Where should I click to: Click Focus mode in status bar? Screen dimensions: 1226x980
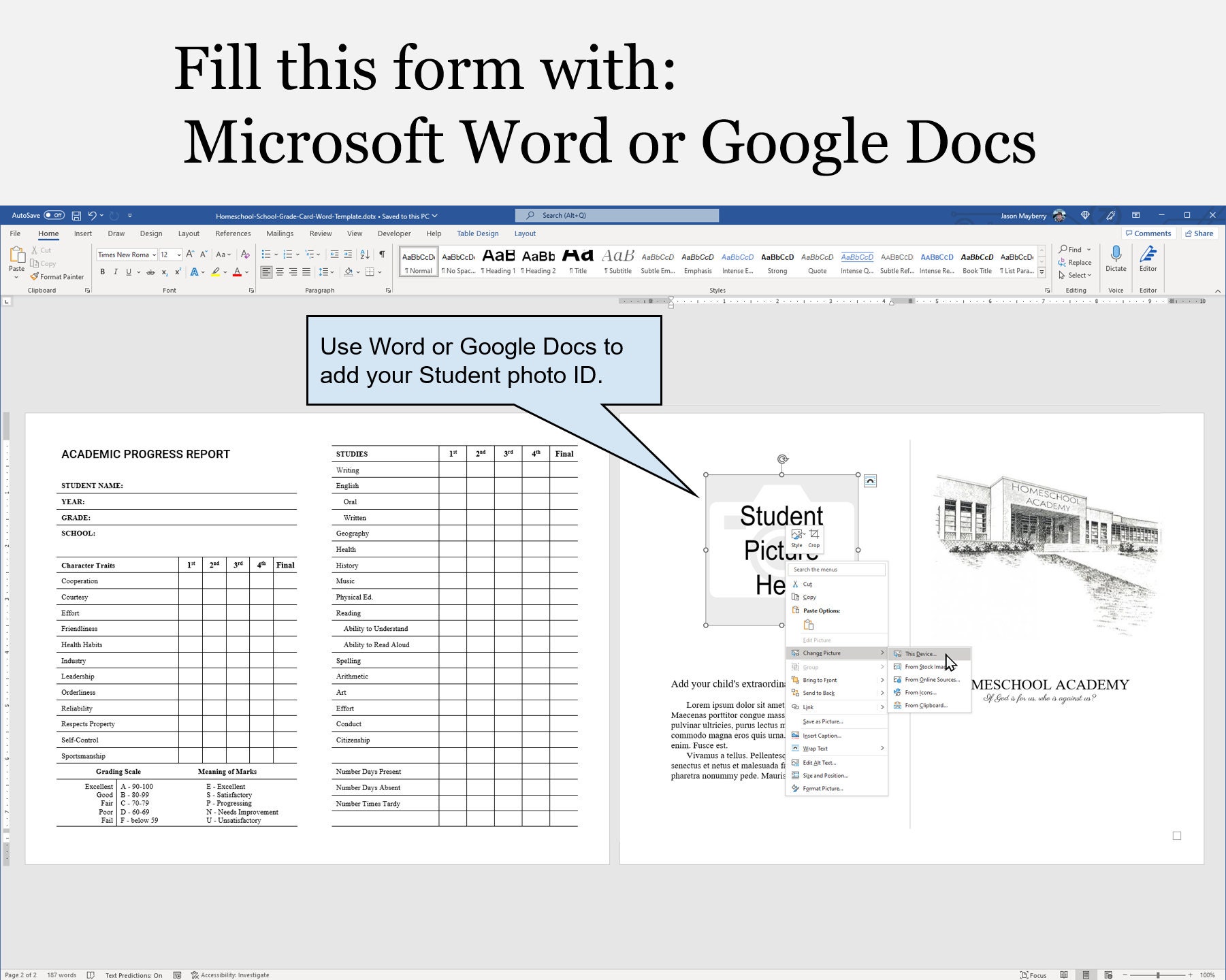pyautogui.click(x=1033, y=975)
